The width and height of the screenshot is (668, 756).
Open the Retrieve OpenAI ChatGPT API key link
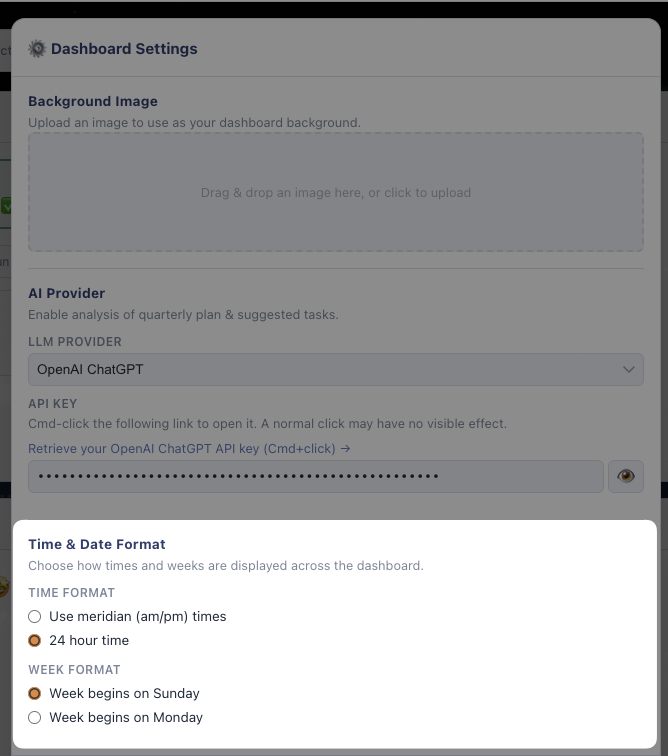pyautogui.click(x=189, y=449)
